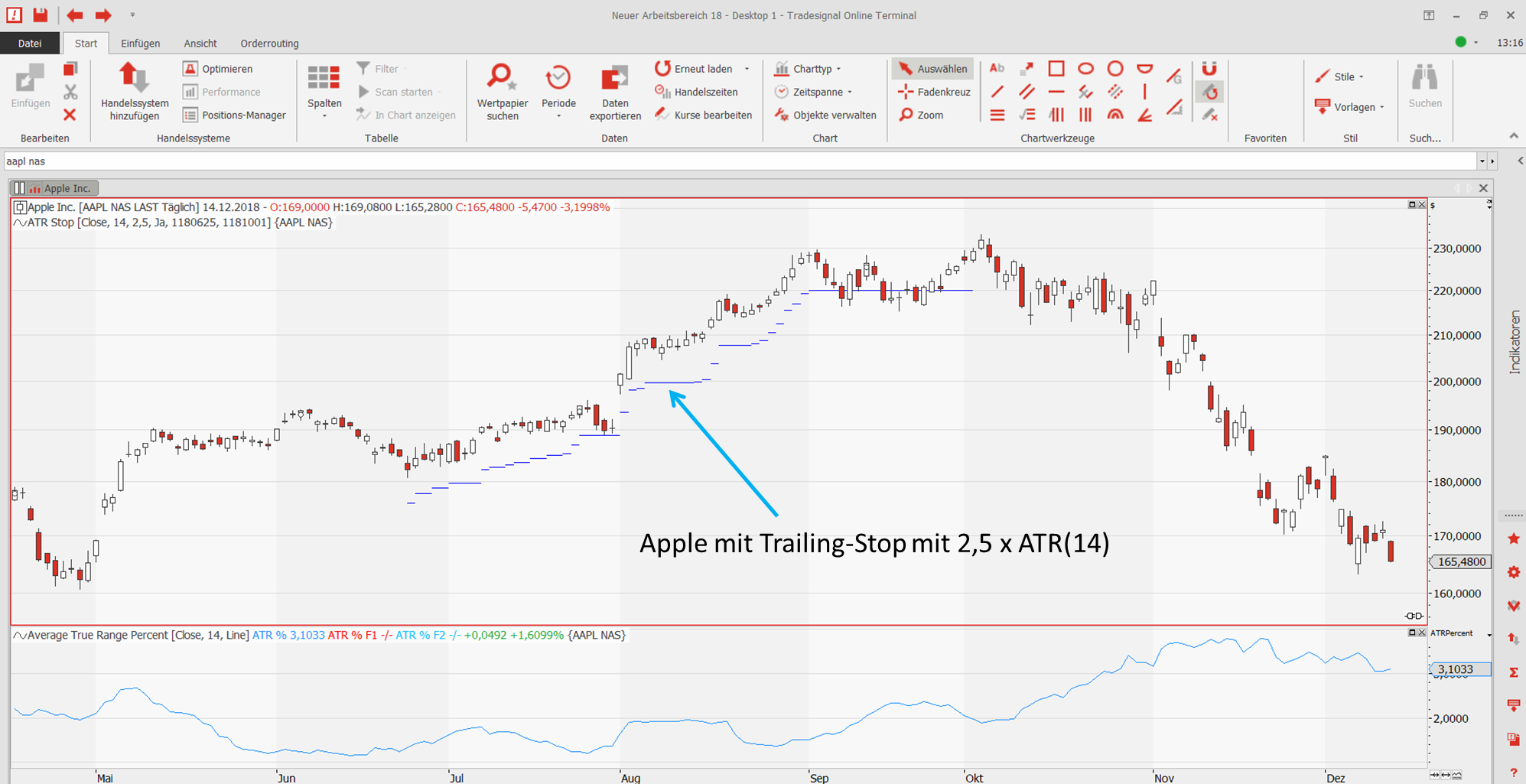
Task: Click the red star favorites sidebar icon
Action: point(1513,539)
